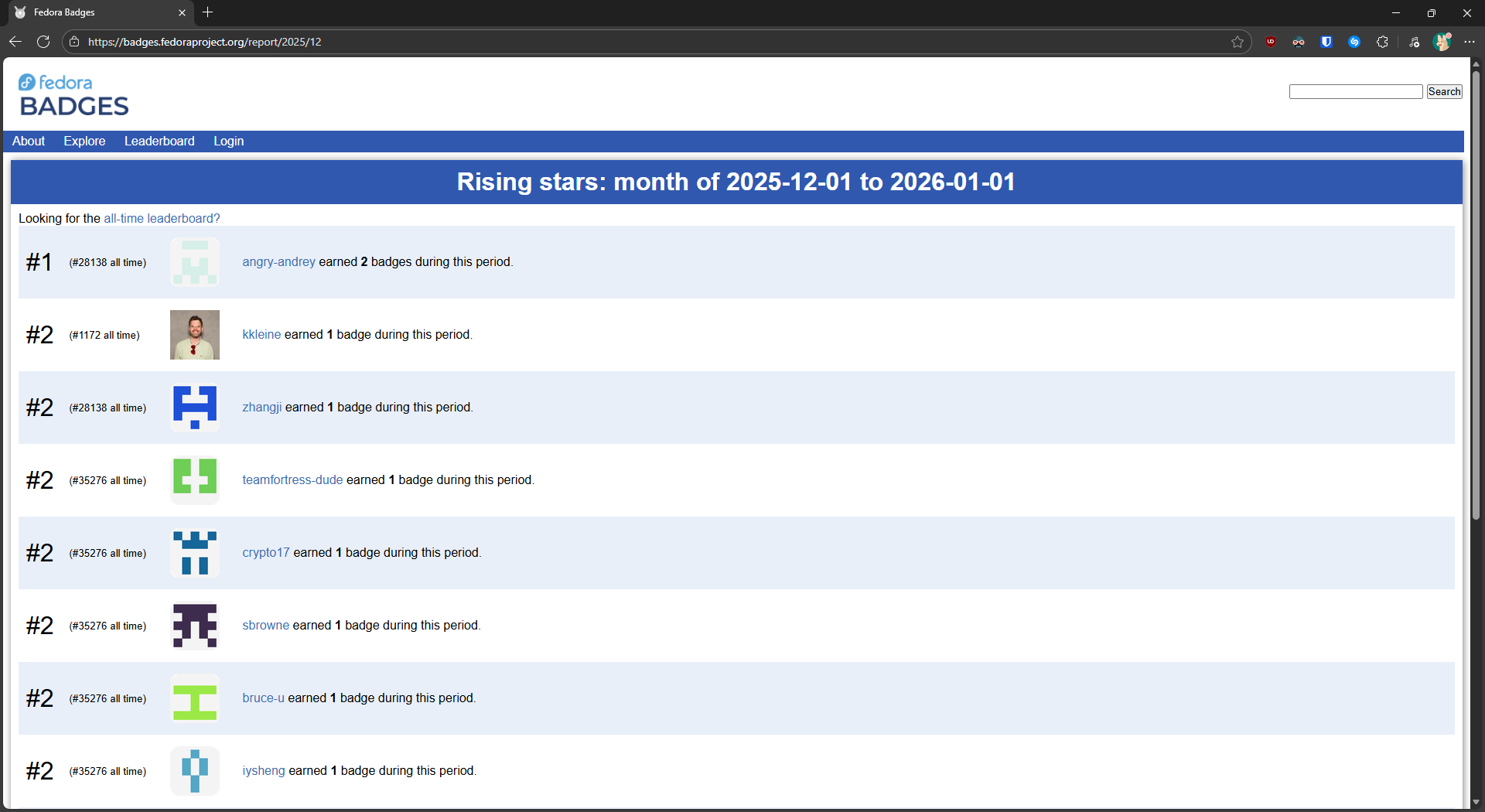The image size is (1485, 812).
Task: Open the Explore menu item
Action: (84, 141)
